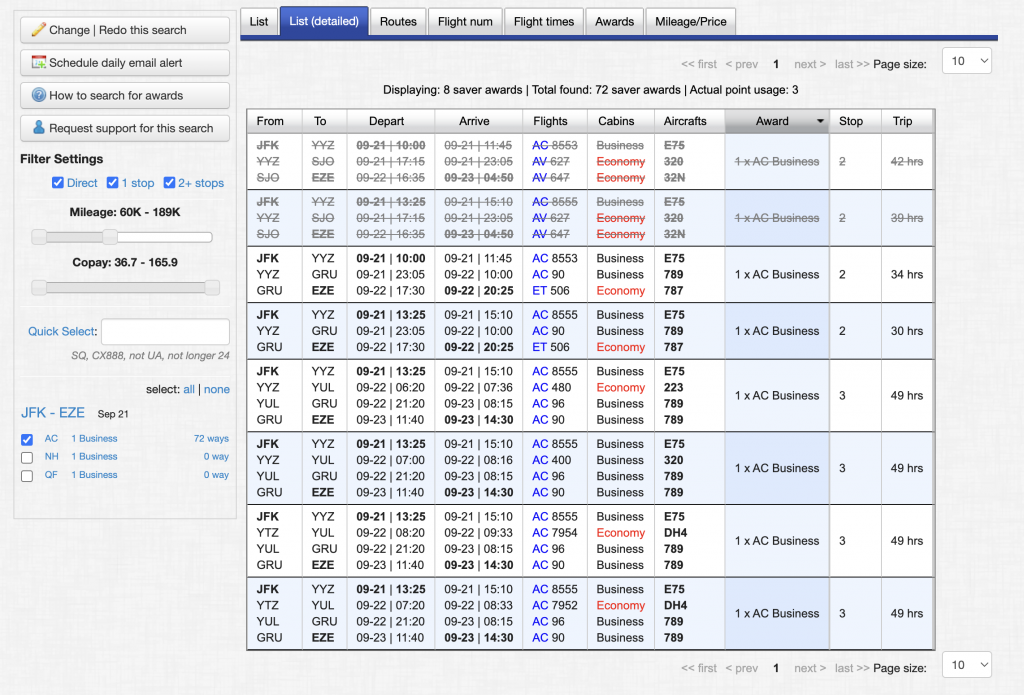Toggle the 1 stop filter checkbox
Viewport: 1024px width, 695px height.
112,182
